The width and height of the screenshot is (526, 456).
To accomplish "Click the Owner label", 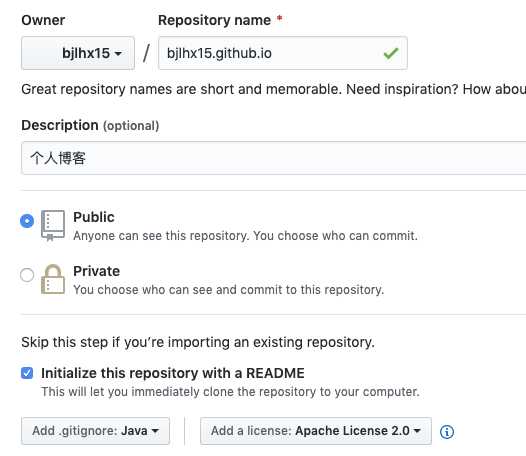I will 43,20.
